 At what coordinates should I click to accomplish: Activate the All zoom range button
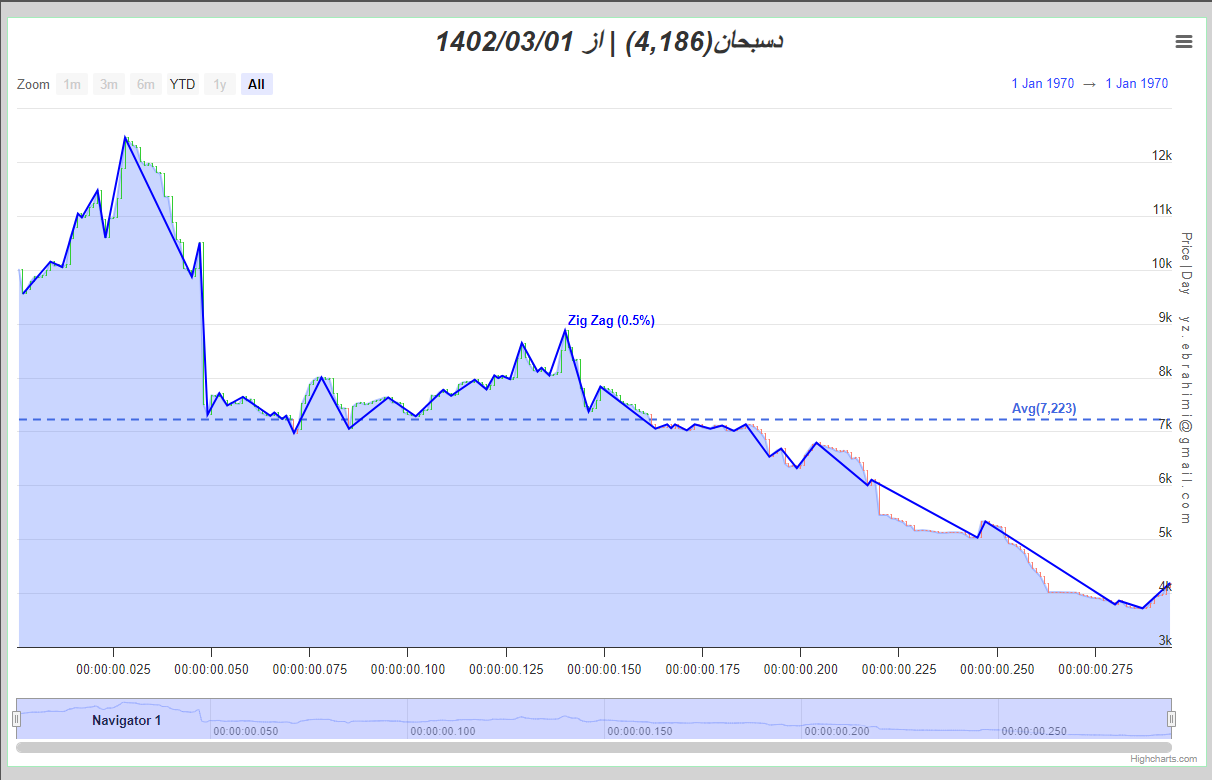pos(257,84)
